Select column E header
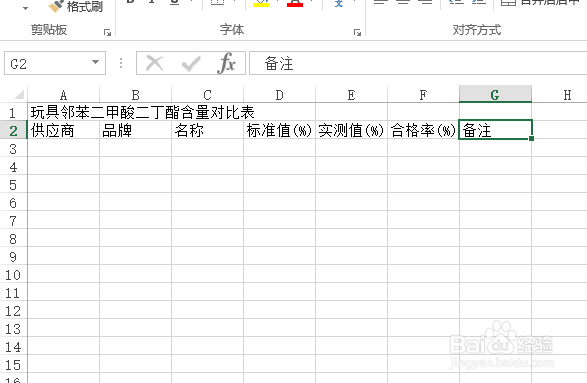This screenshot has width=587, height=383. 352,94
